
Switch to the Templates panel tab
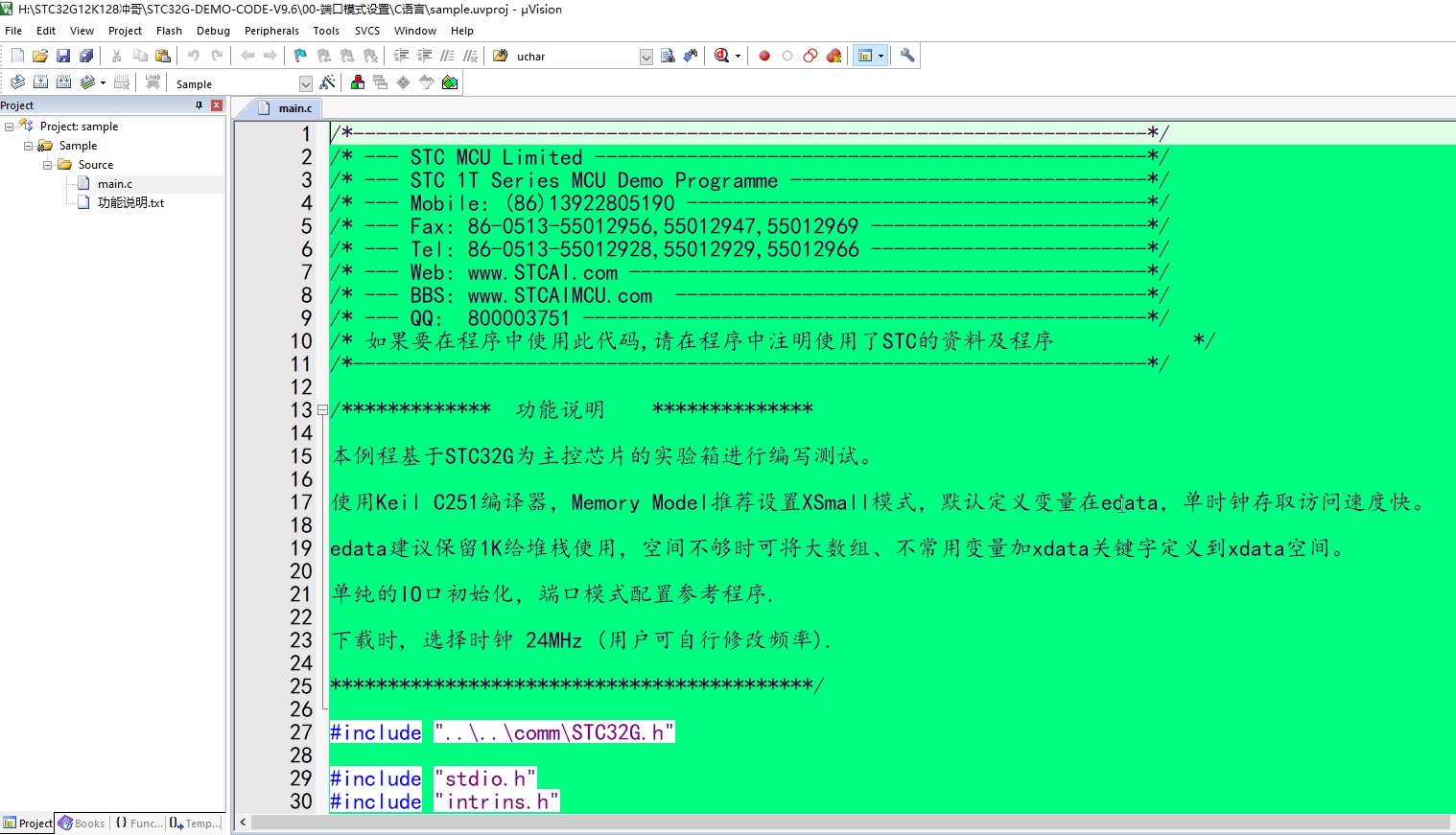[195, 823]
